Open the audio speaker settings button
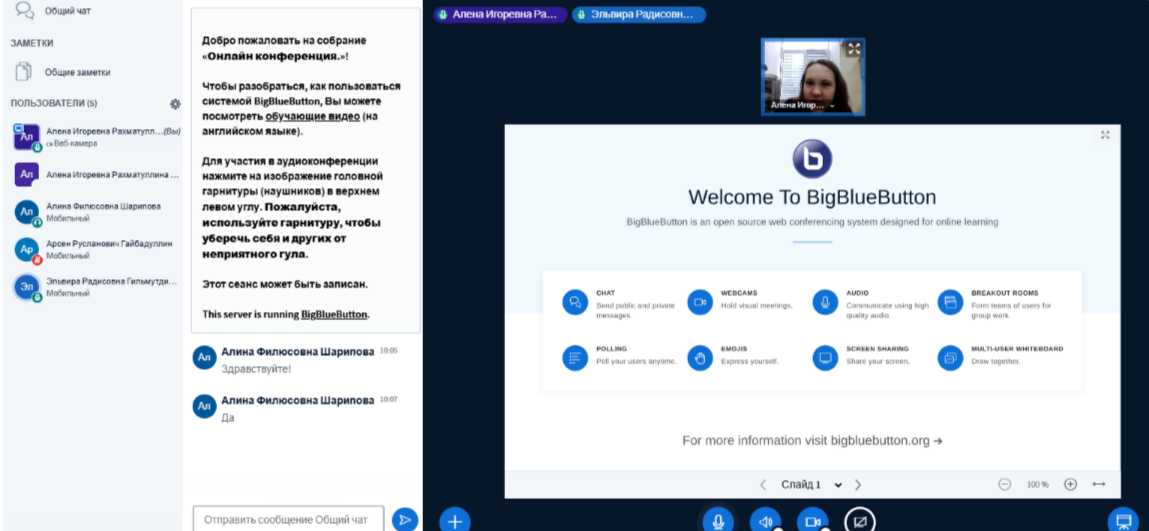This screenshot has width=1149, height=531. coord(765,520)
